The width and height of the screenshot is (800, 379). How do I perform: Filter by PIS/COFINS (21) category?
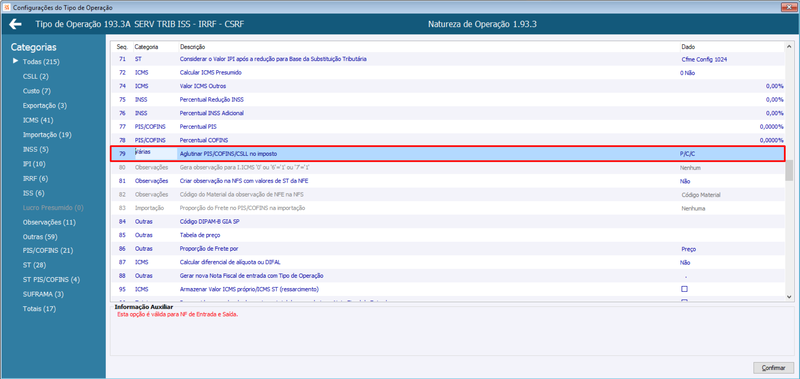(48, 250)
